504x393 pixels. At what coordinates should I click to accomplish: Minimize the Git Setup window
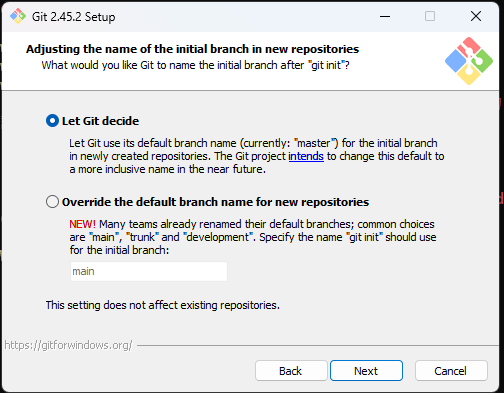[x=385, y=16]
